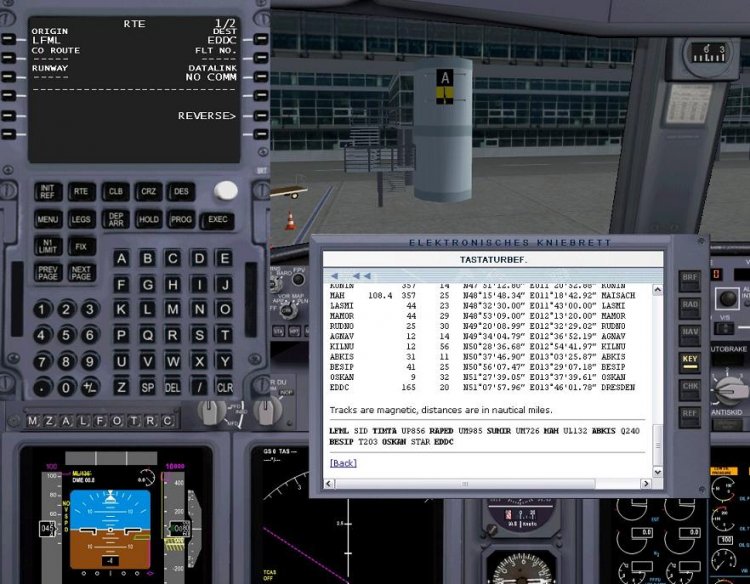The width and height of the screenshot is (750, 584).
Task: Click the F panel shortcut icon
Action: 99,421
